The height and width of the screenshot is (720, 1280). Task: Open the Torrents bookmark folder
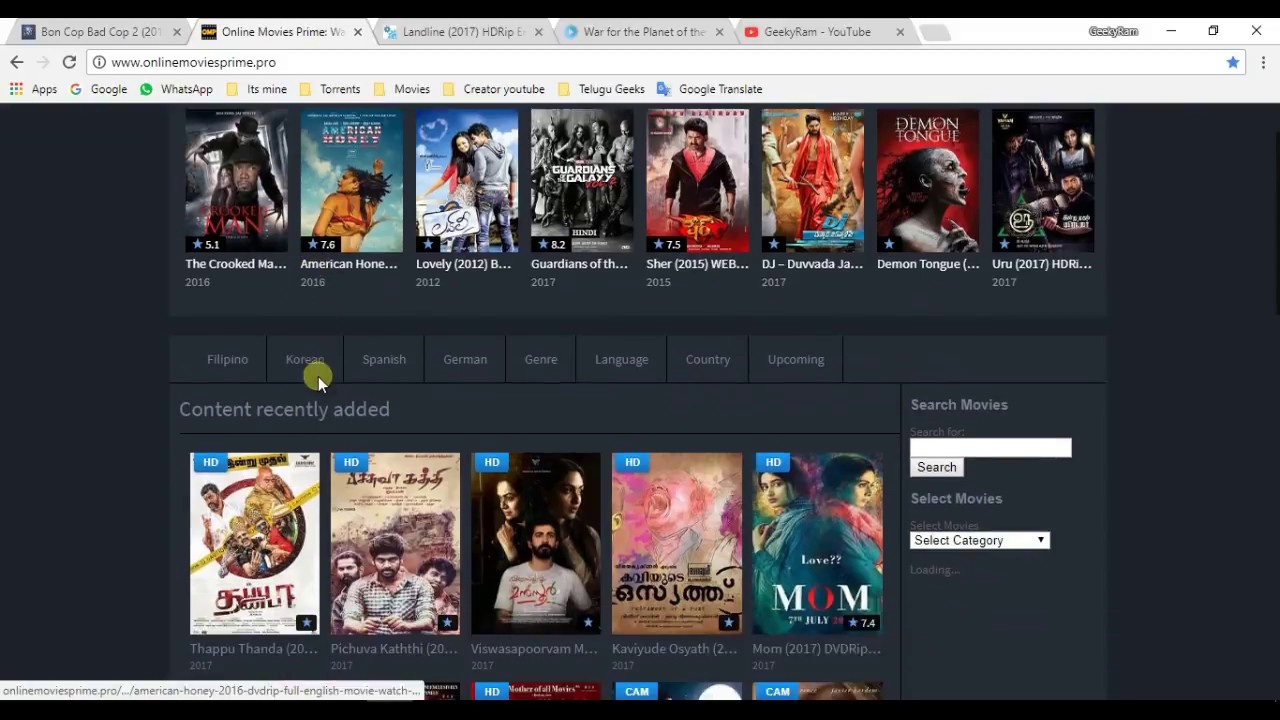(329, 89)
